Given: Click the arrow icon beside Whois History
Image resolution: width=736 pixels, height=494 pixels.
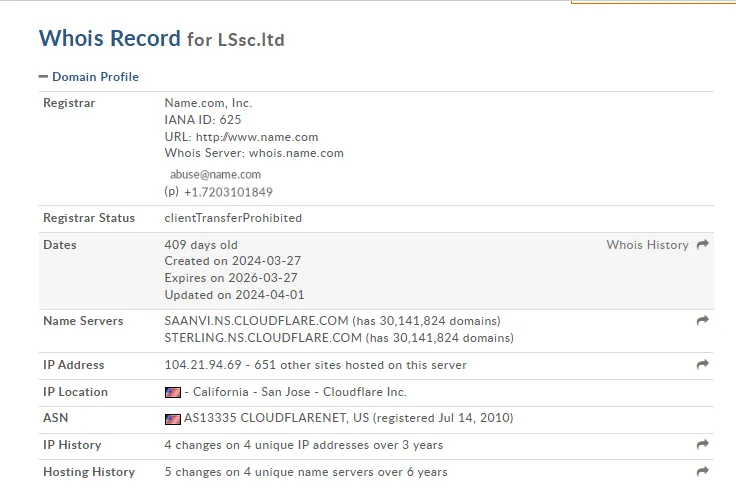Looking at the screenshot, I should [703, 245].
